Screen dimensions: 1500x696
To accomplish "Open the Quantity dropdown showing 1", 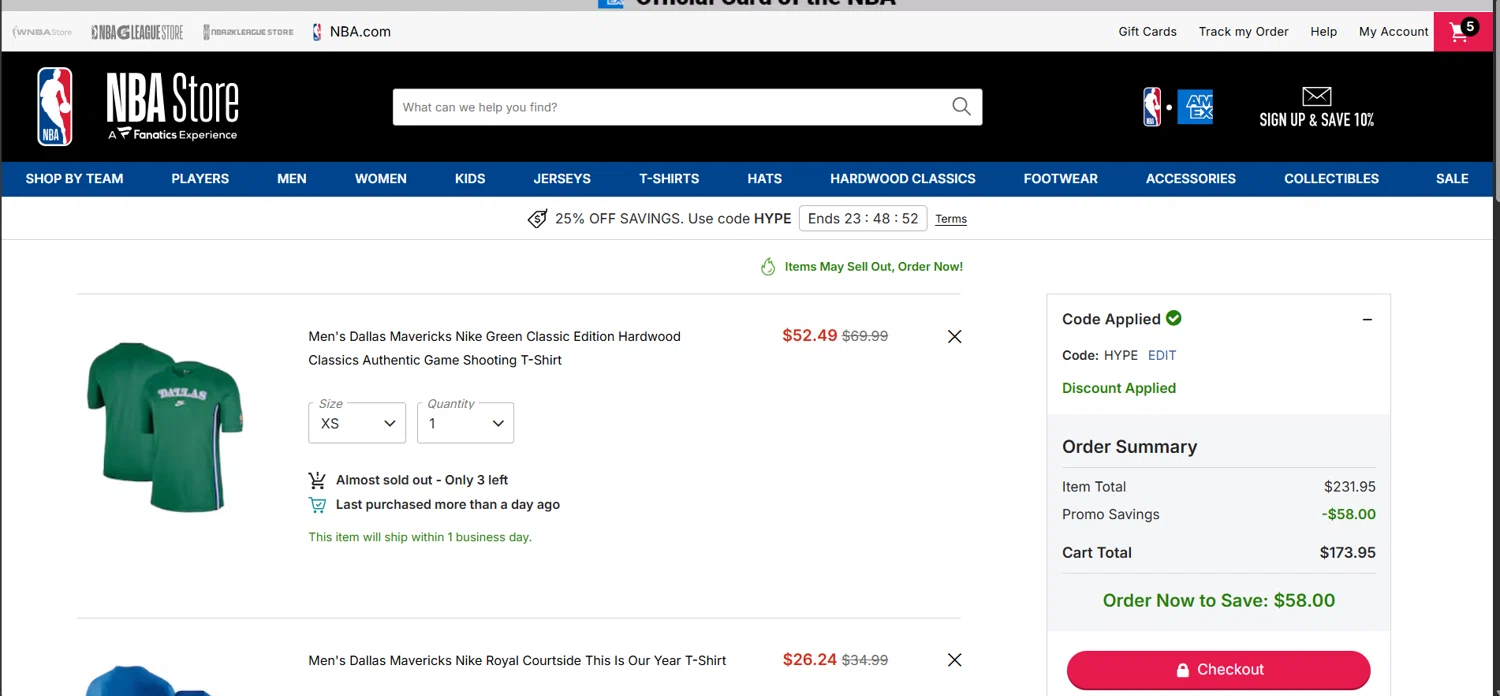I will [x=465, y=423].
